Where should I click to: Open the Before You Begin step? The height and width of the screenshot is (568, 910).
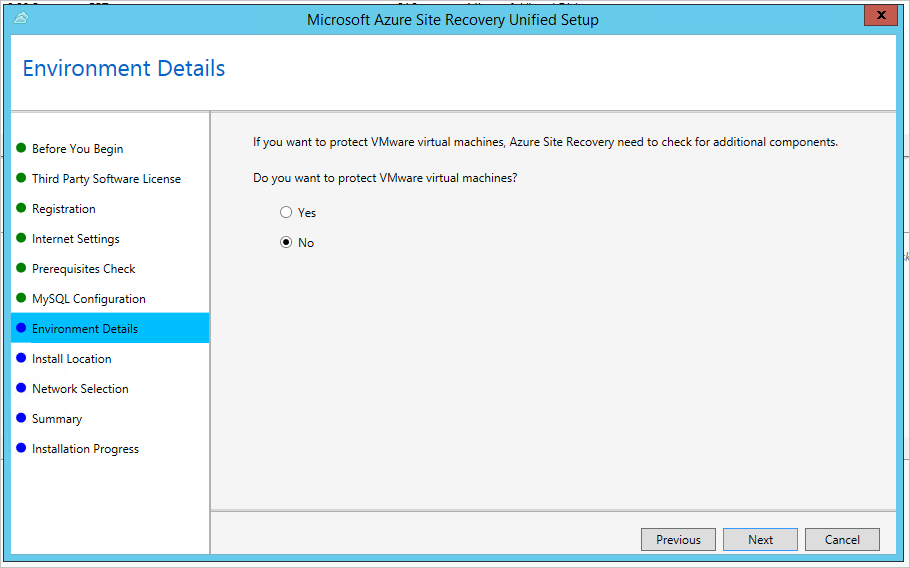pyautogui.click(x=77, y=149)
